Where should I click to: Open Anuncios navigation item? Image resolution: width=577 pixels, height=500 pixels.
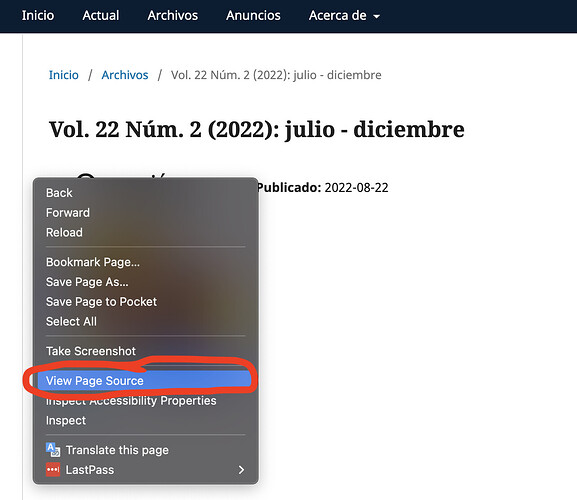(x=253, y=15)
